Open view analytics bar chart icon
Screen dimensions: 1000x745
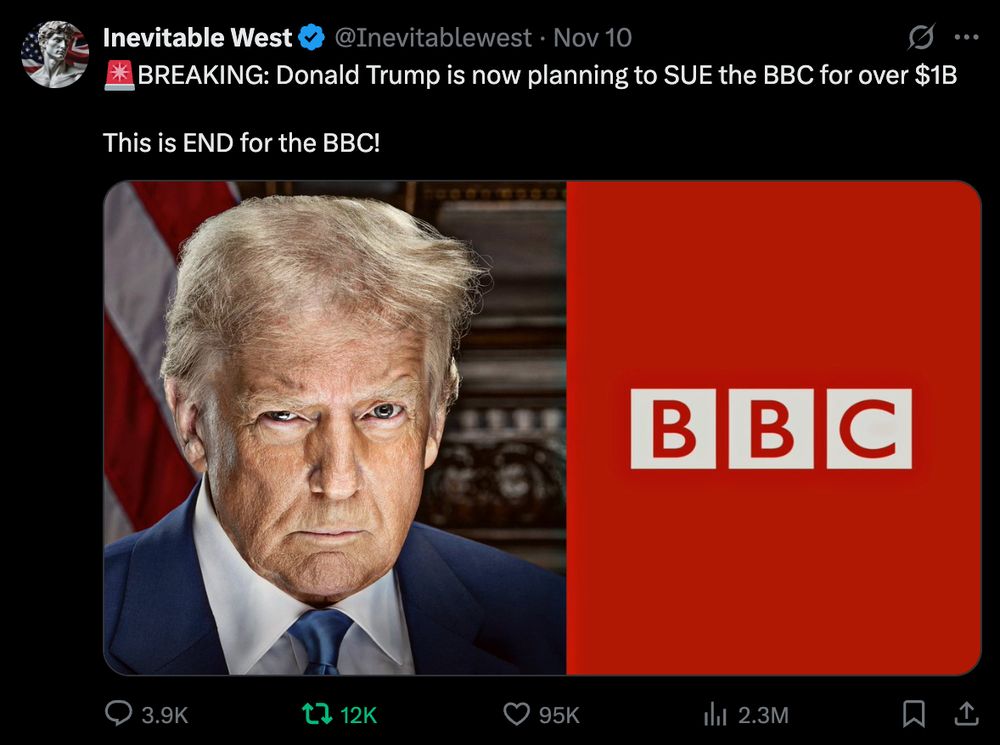(715, 714)
